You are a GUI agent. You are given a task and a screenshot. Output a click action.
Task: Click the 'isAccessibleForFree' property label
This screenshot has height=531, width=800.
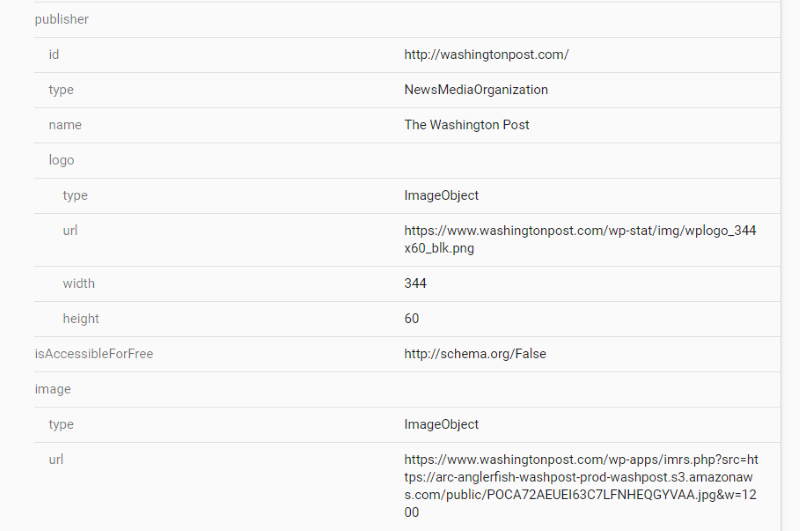pyautogui.click(x=94, y=354)
